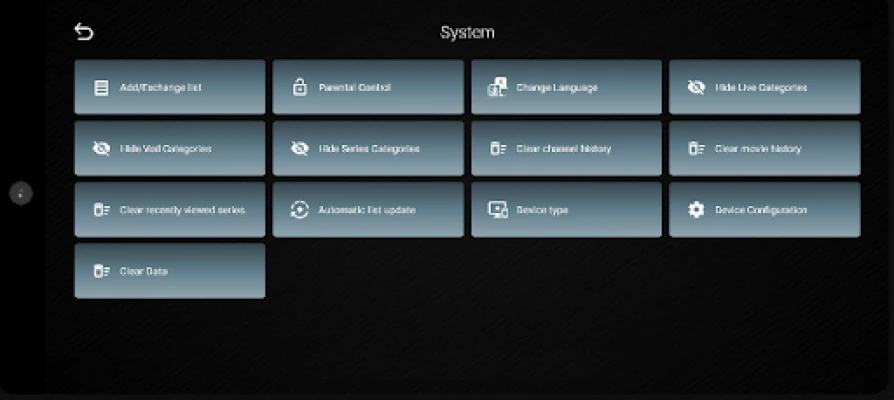Select Clear recently viewed series

point(182,210)
